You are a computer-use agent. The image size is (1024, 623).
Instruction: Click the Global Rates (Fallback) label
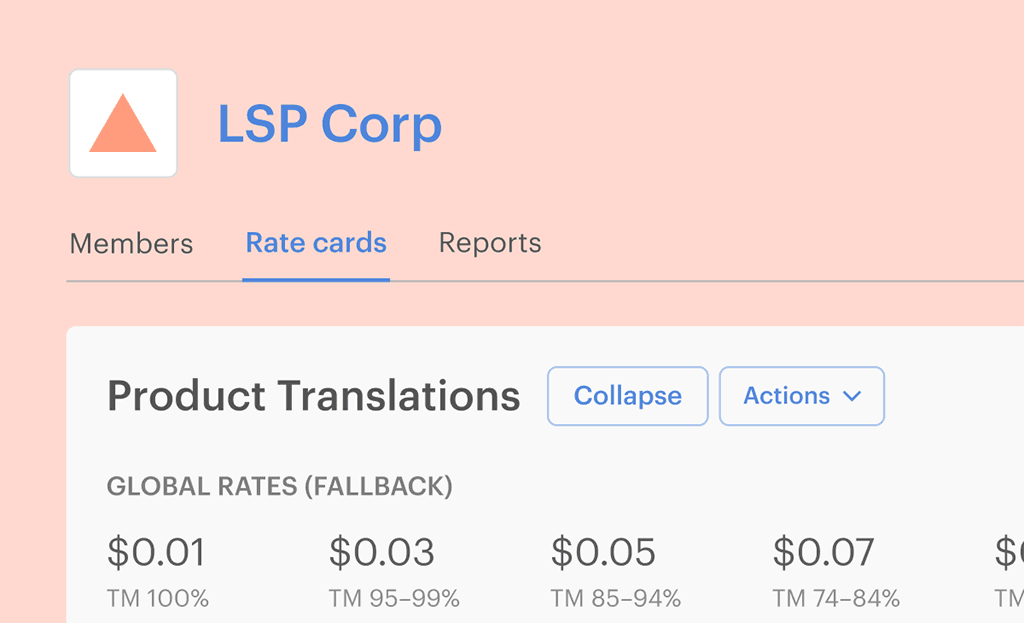point(279,487)
